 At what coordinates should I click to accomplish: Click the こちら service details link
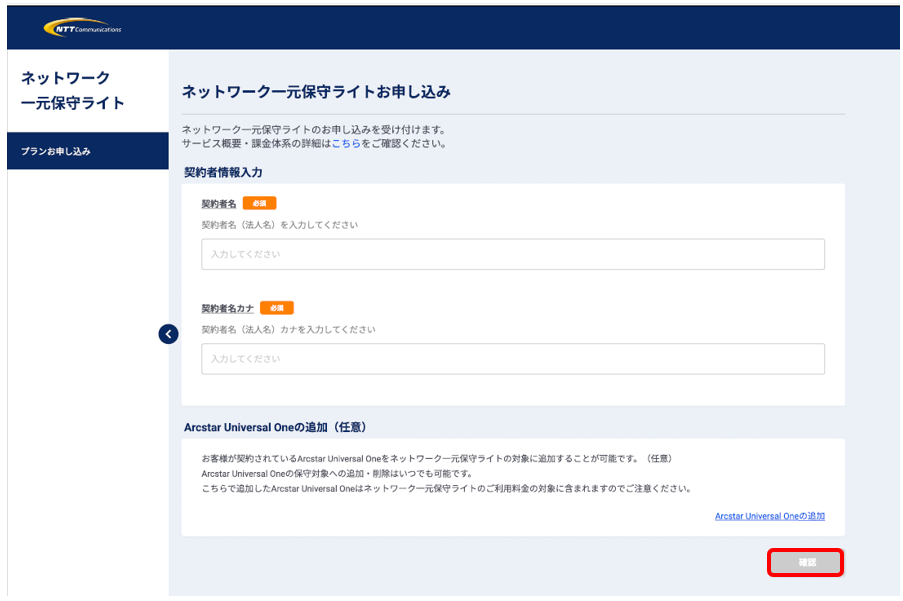(x=346, y=143)
